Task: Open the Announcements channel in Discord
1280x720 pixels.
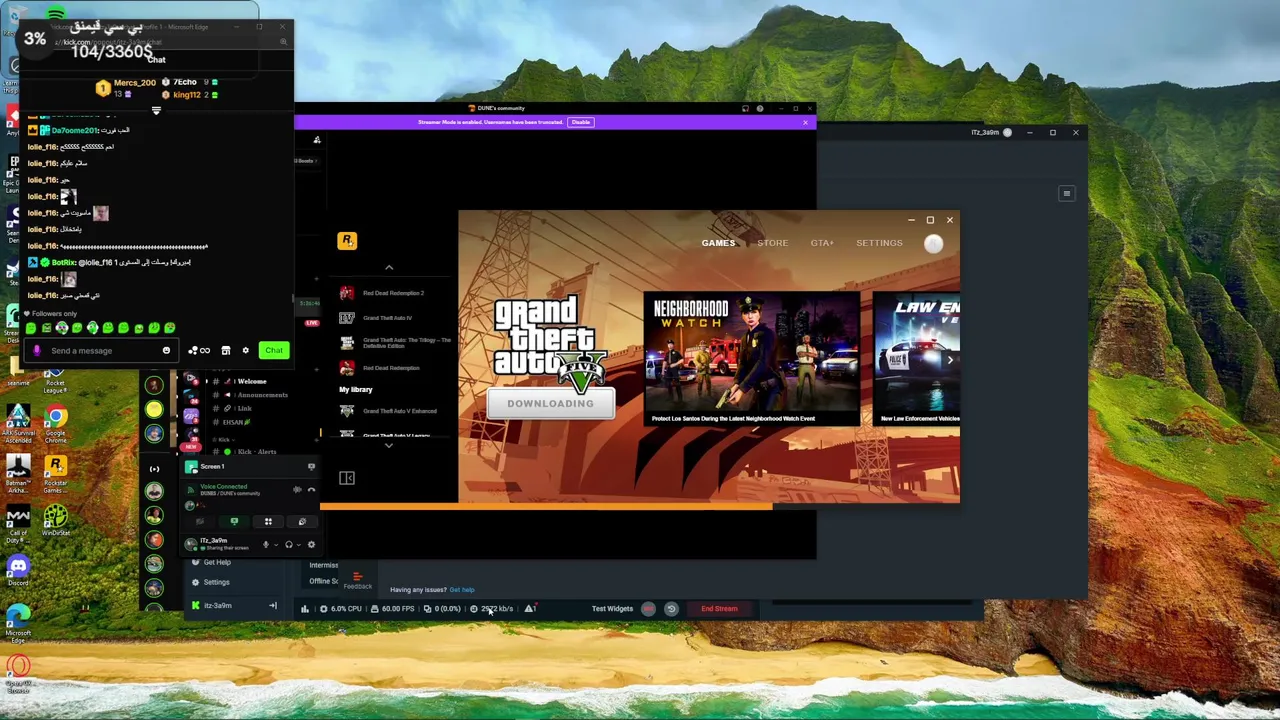Action: coord(250,395)
